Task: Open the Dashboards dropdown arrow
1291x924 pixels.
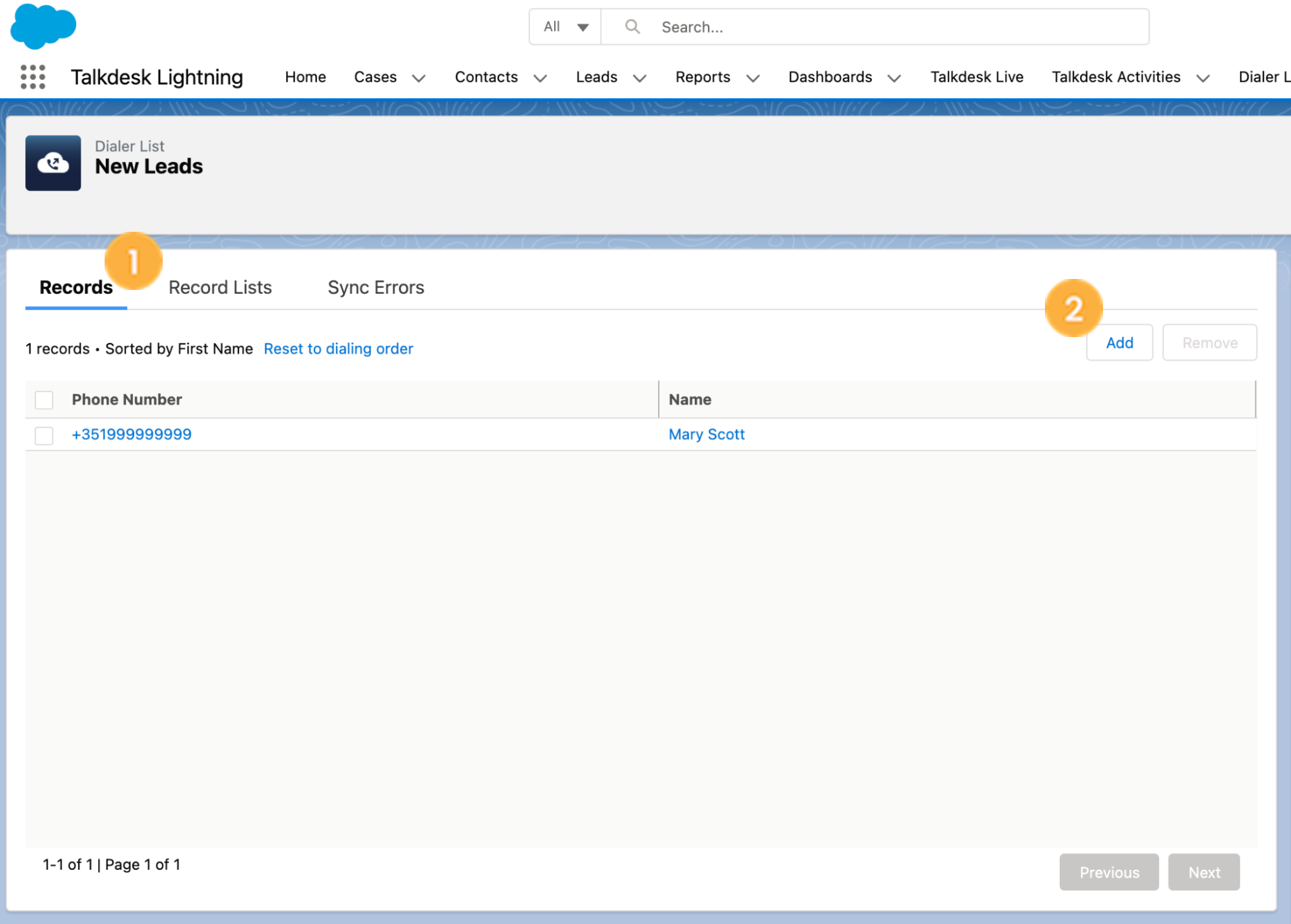Action: coord(894,78)
